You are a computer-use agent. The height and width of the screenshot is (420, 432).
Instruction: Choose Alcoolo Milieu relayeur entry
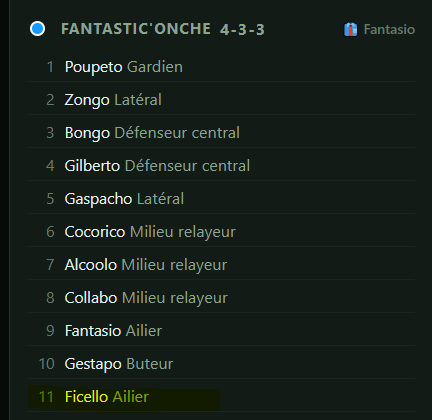[x=221, y=265]
